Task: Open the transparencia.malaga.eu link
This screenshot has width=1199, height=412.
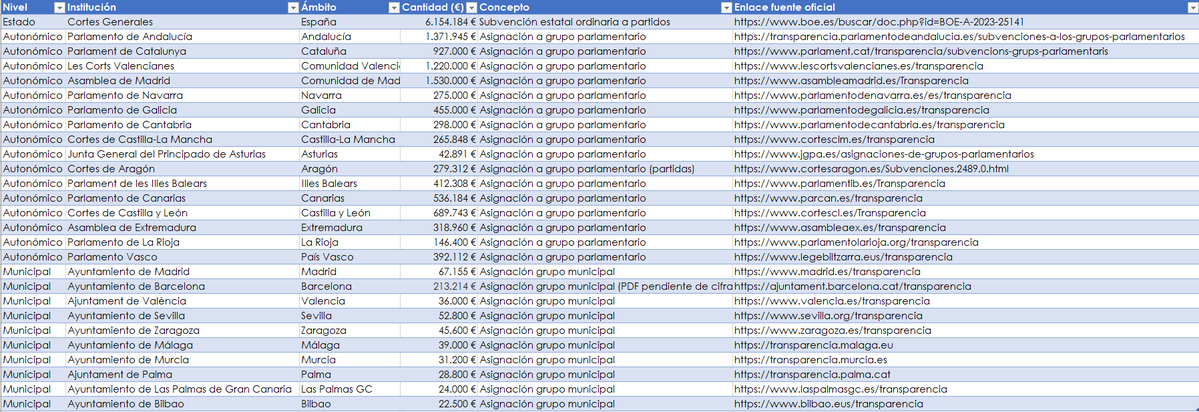Action: pos(814,345)
